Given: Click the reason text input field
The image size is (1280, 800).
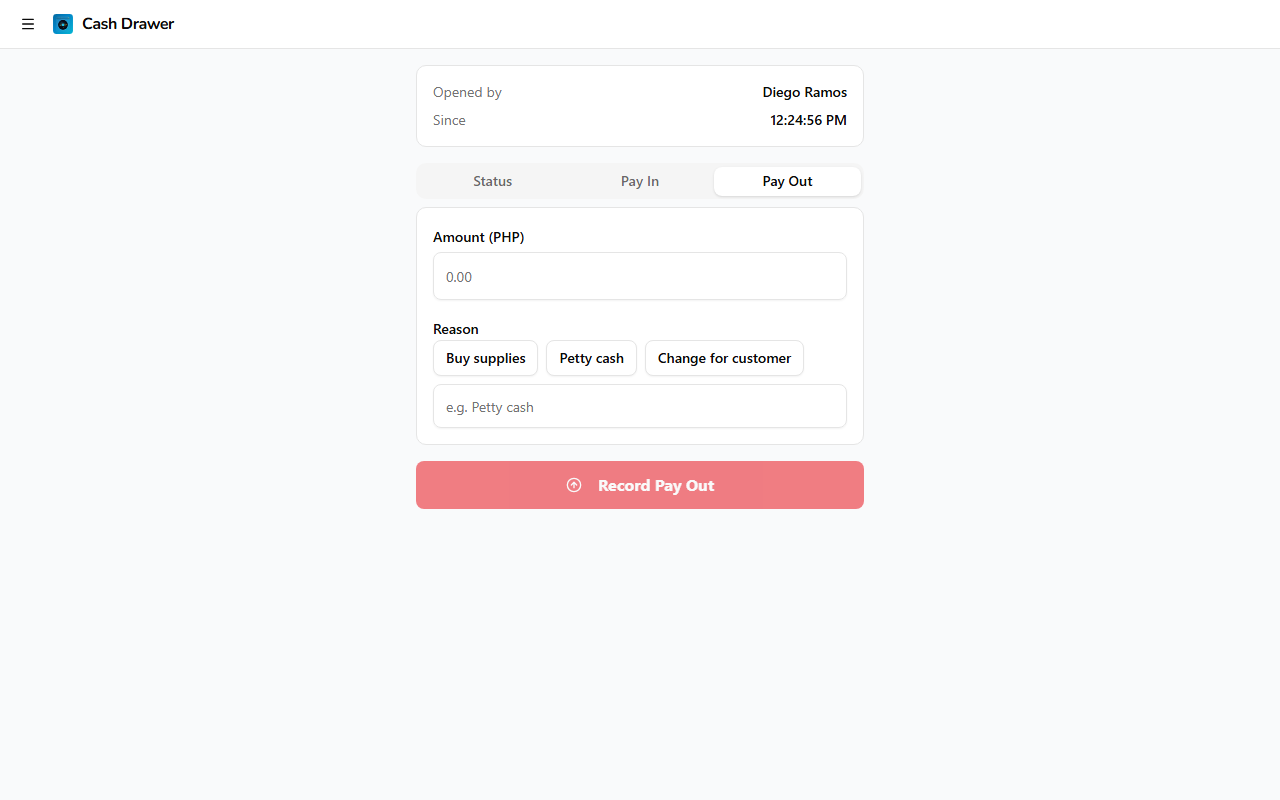Looking at the screenshot, I should point(640,406).
